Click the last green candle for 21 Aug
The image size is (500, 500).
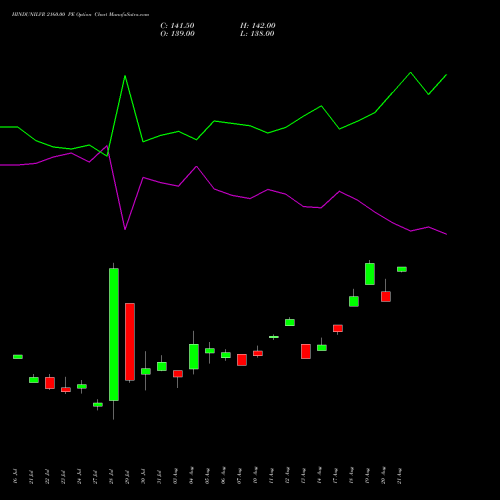pyautogui.click(x=402, y=269)
